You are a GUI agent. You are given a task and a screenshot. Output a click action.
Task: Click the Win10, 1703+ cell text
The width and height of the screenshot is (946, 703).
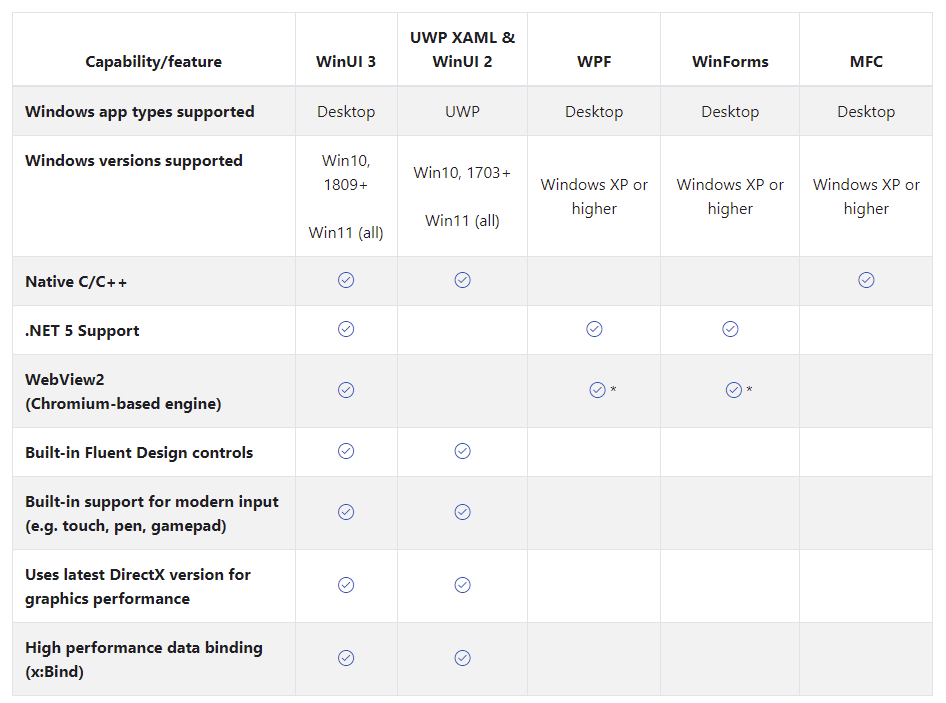coord(462,173)
